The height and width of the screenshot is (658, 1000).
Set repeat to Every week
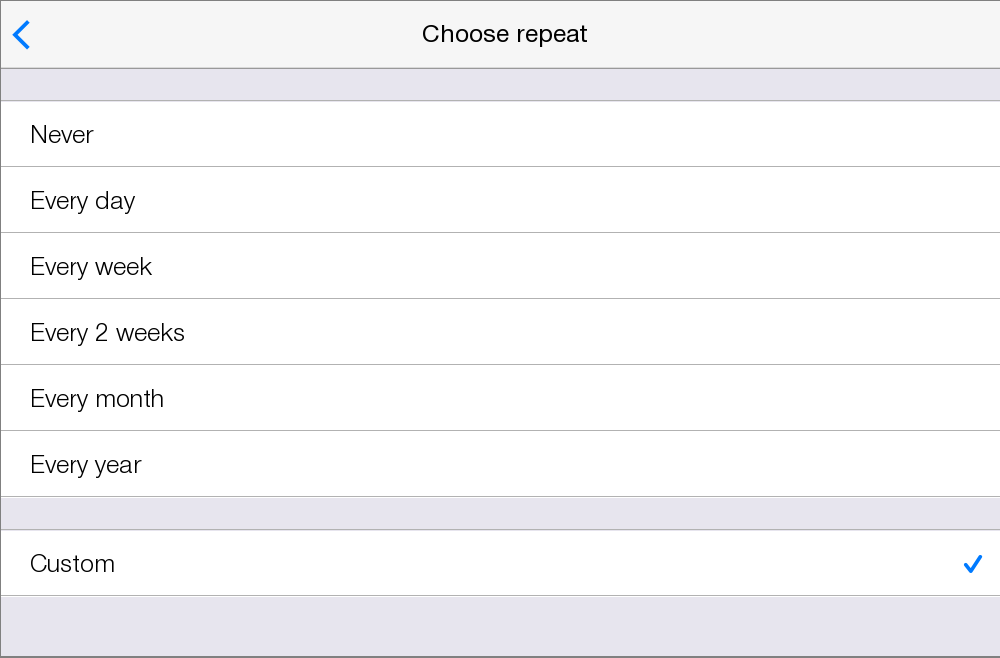[x=500, y=266]
